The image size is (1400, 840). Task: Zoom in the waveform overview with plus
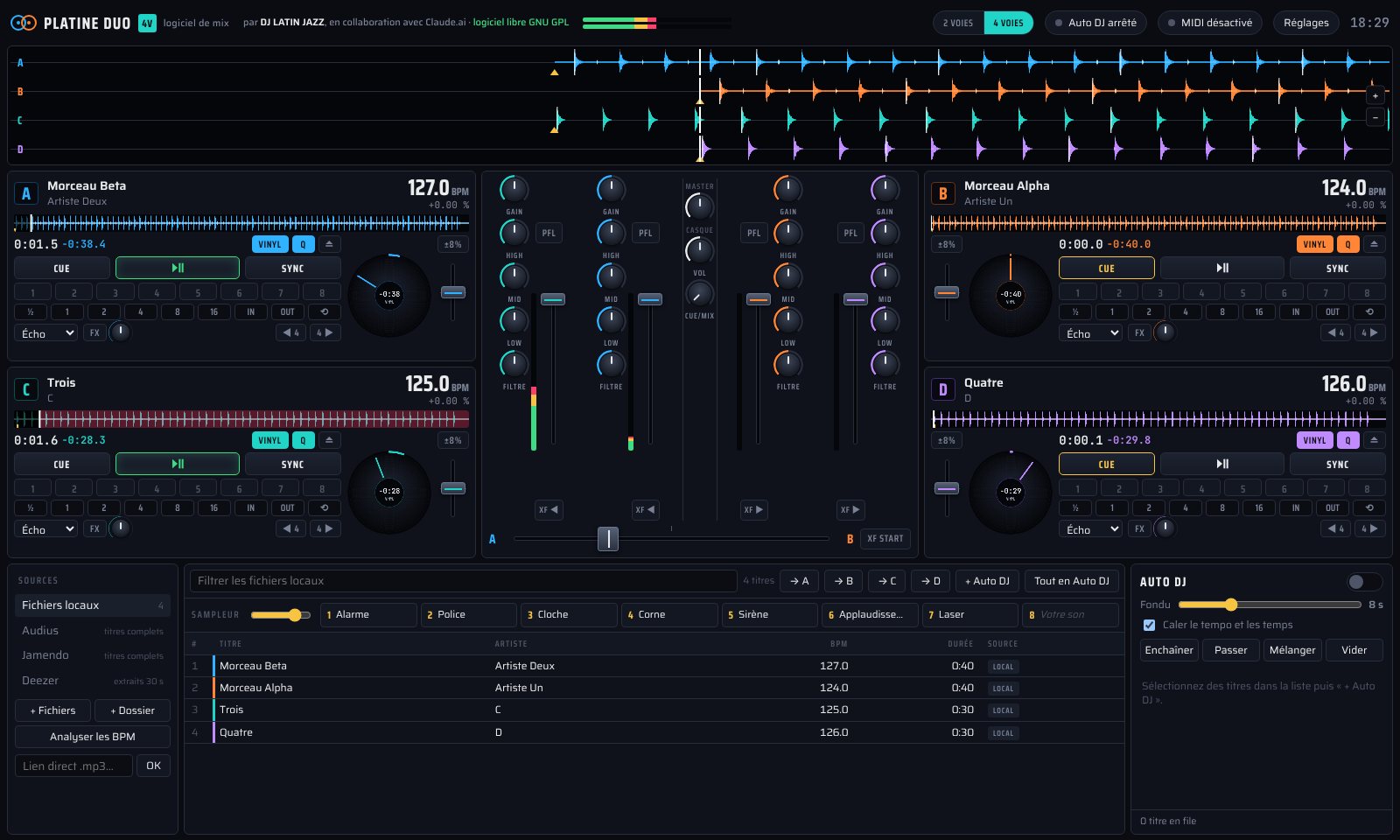click(x=1375, y=95)
